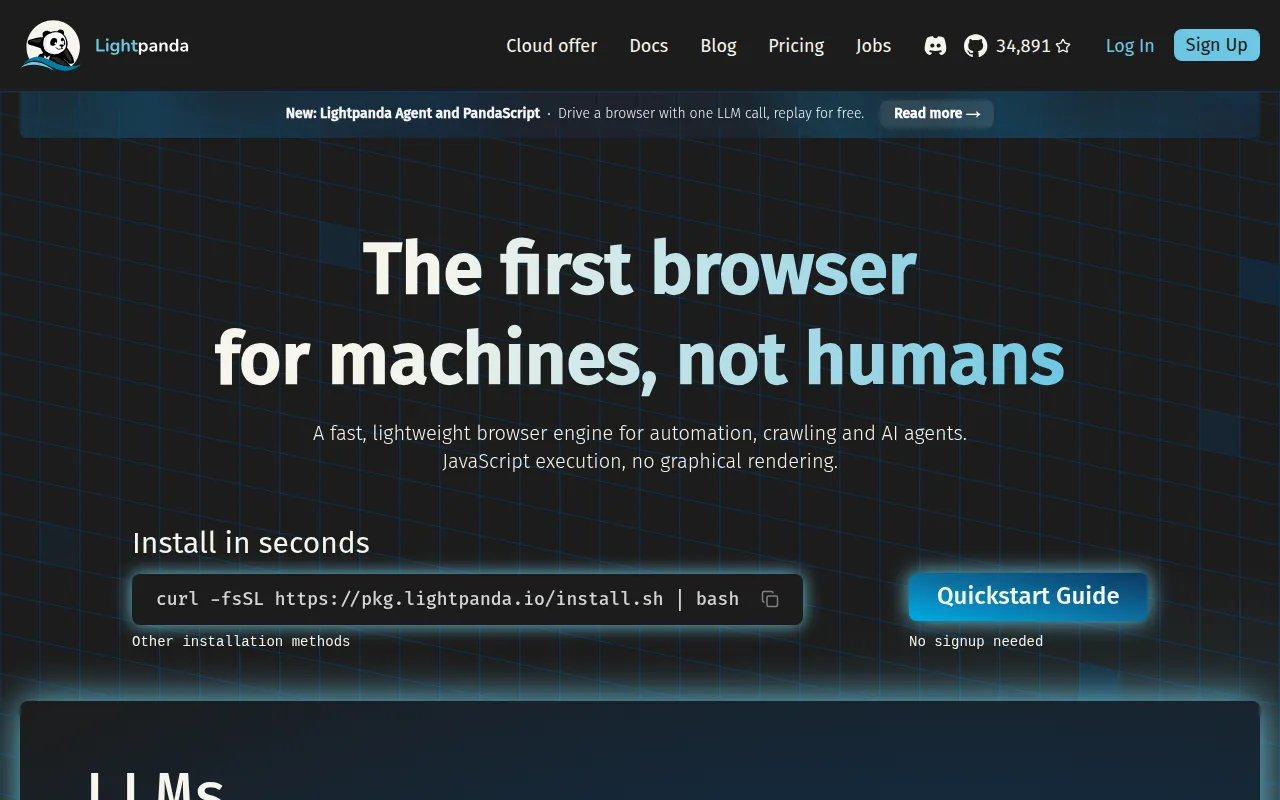Screen dimensions: 1280x800
Task: Open the Quickstart Guide
Action: tap(1028, 596)
